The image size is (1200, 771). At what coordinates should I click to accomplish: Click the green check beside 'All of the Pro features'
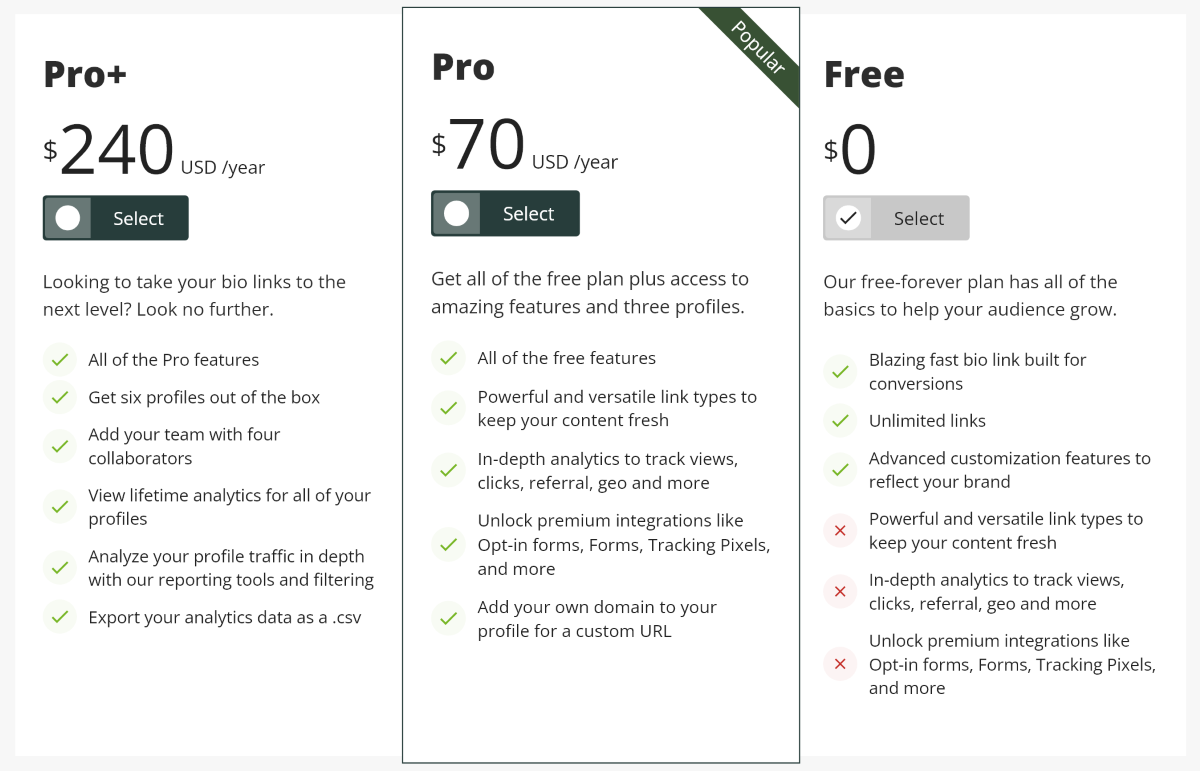tap(60, 359)
